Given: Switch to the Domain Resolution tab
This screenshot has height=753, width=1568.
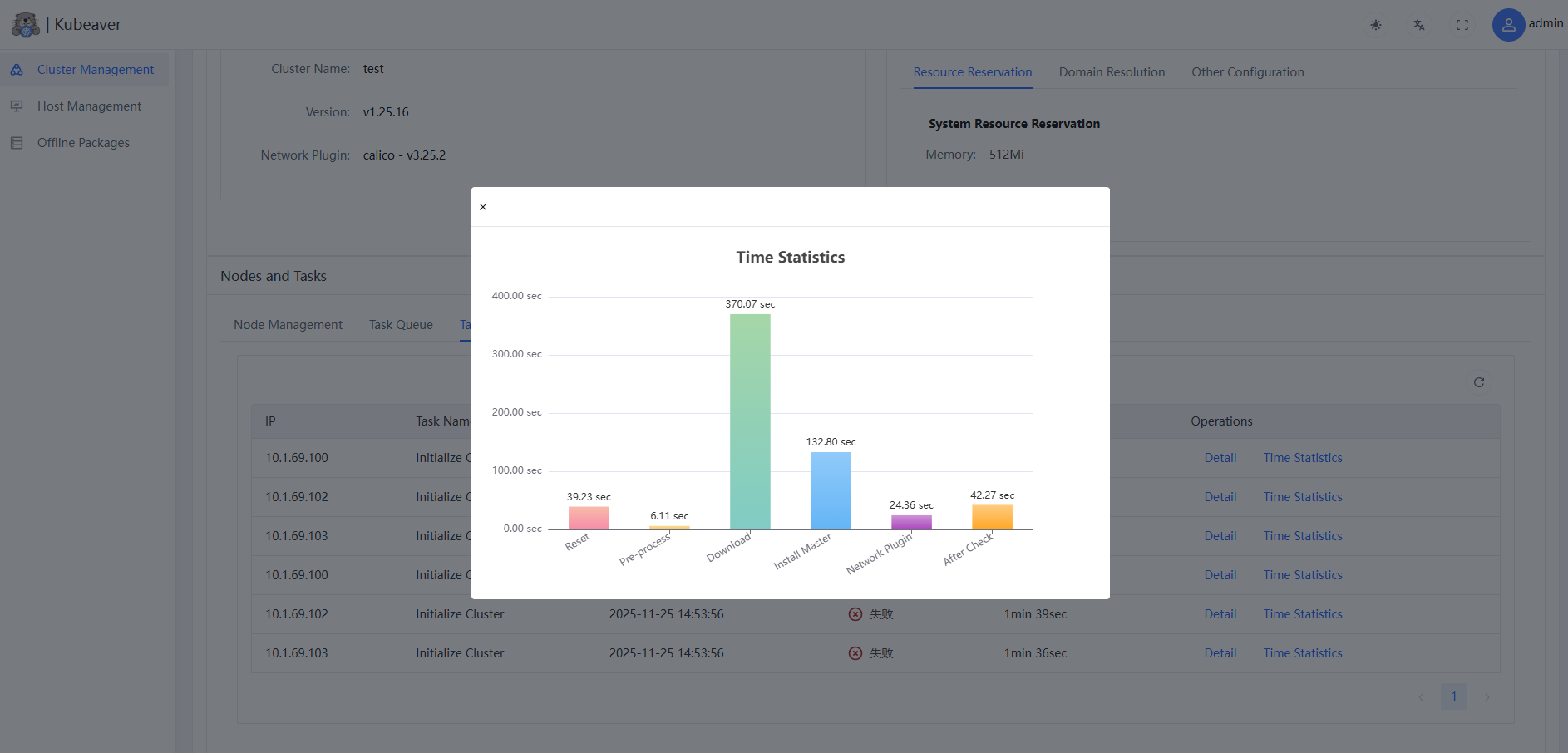Looking at the screenshot, I should point(1112,72).
